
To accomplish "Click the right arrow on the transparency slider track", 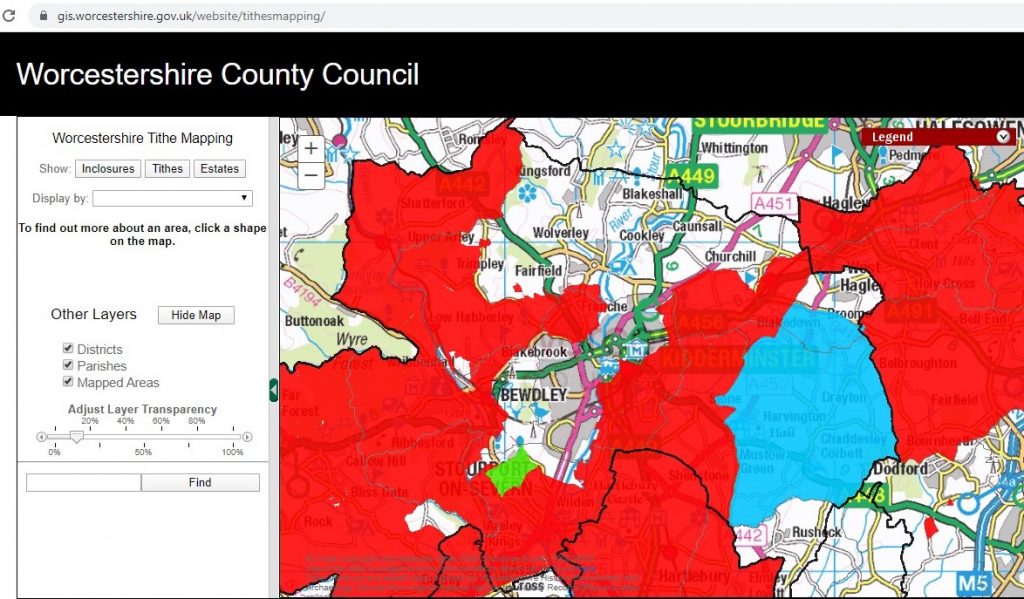I will (x=247, y=436).
